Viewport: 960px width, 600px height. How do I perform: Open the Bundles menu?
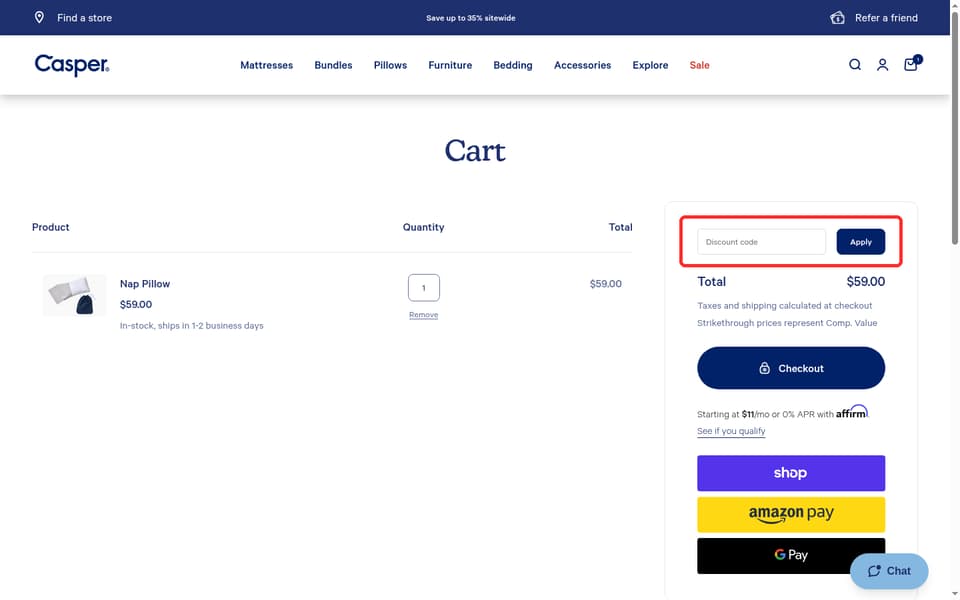coord(333,65)
